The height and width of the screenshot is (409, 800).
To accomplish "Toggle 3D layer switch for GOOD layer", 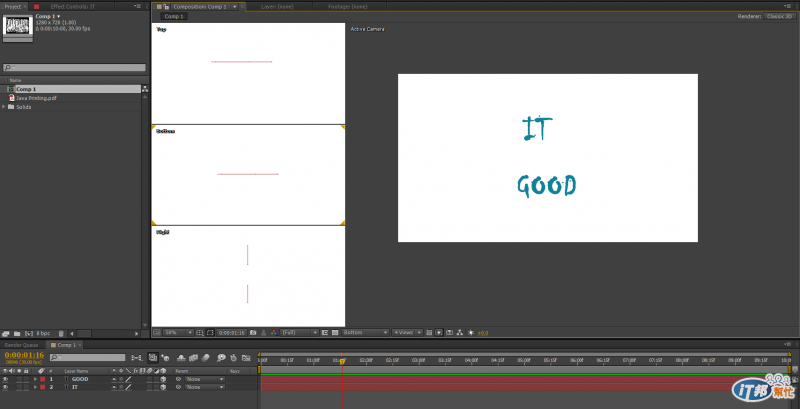I will click(163, 379).
